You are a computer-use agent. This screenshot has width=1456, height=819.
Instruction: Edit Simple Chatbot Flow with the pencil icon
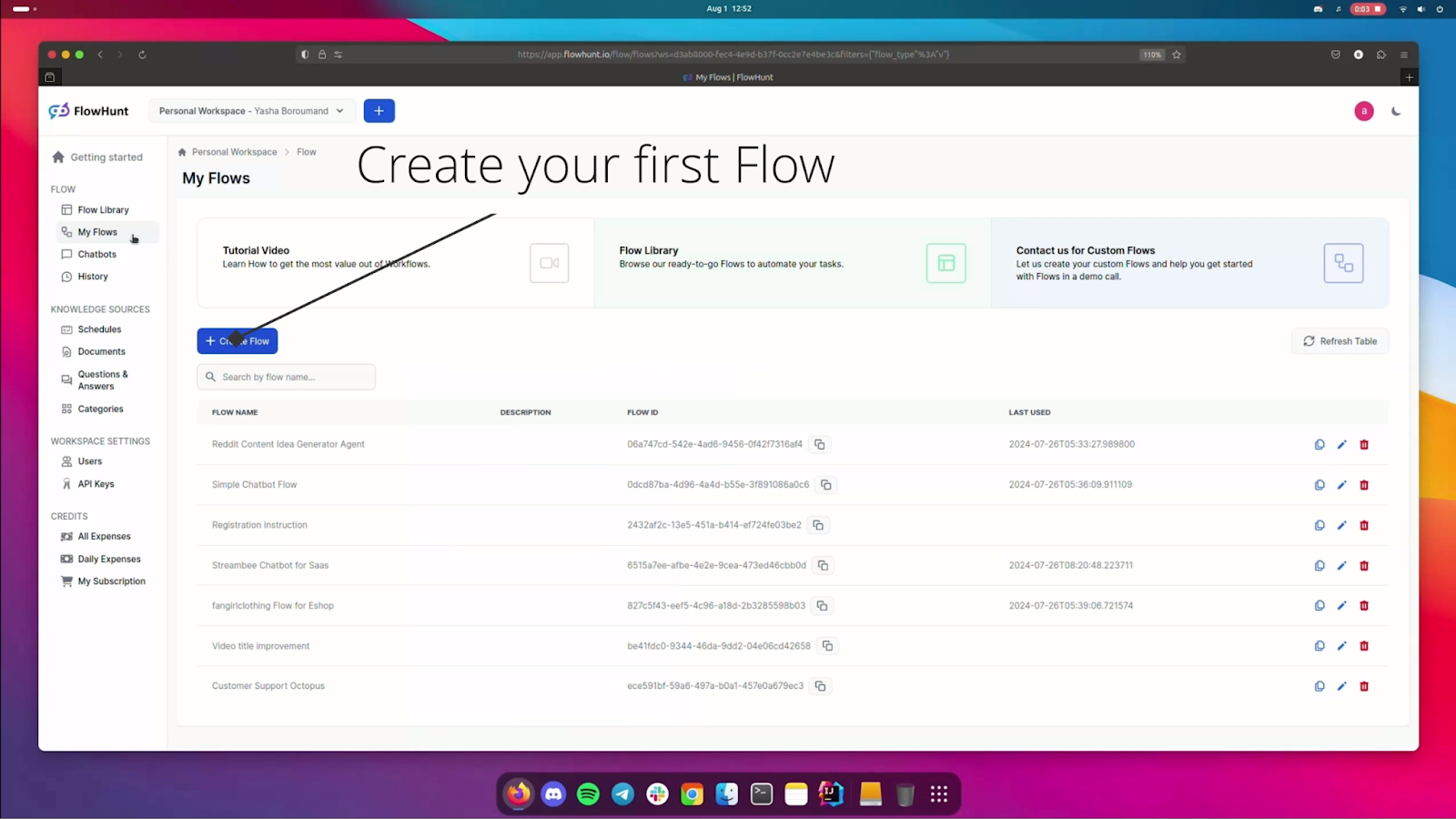point(1341,484)
